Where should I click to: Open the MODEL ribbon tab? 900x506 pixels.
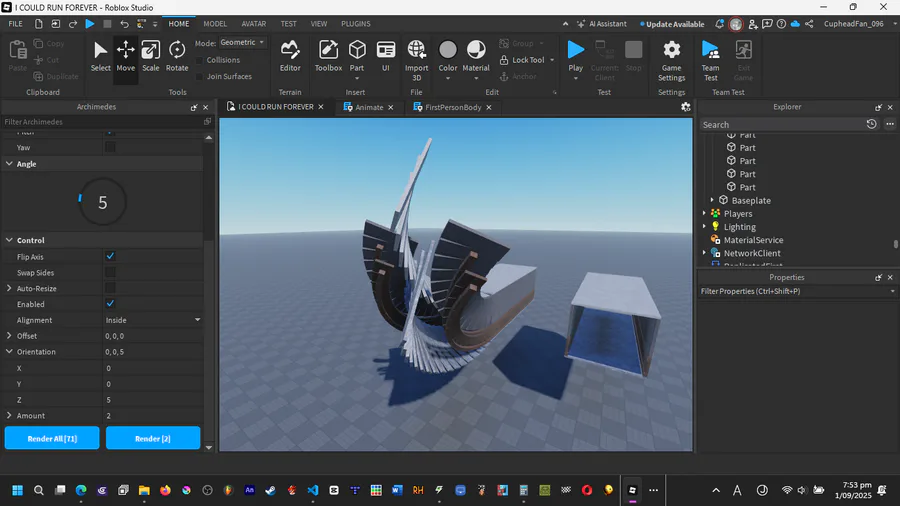click(x=215, y=24)
